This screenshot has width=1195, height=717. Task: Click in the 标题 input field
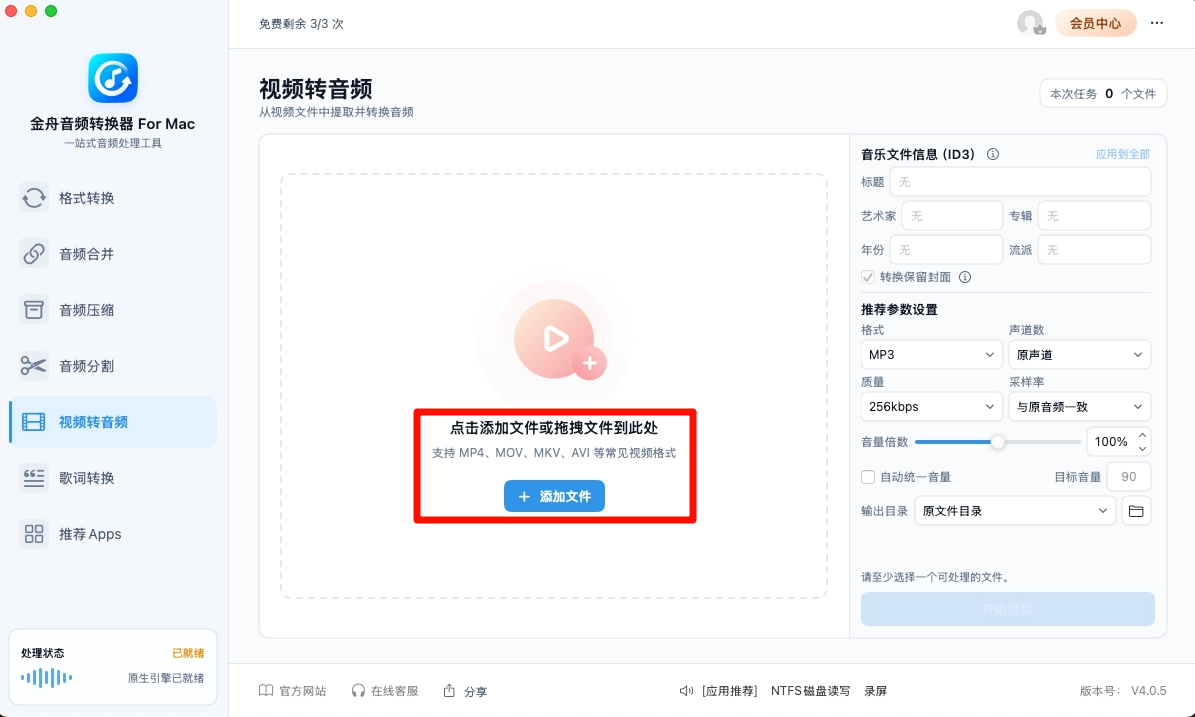[1020, 182]
